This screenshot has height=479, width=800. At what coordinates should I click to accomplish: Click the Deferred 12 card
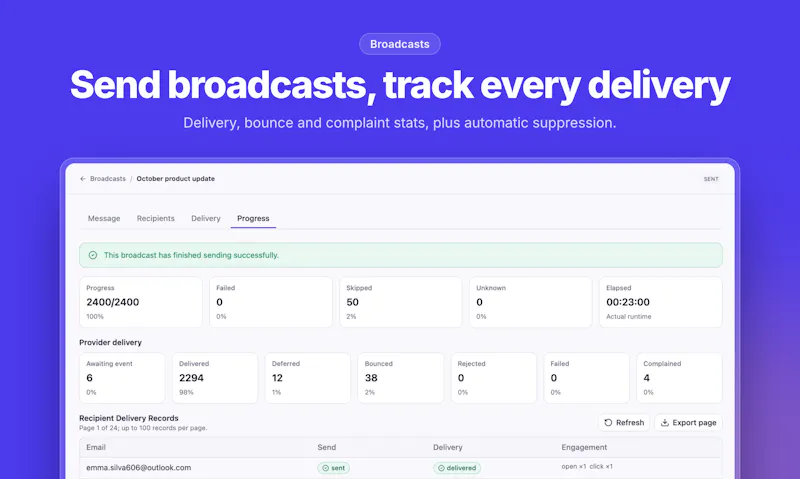(308, 378)
